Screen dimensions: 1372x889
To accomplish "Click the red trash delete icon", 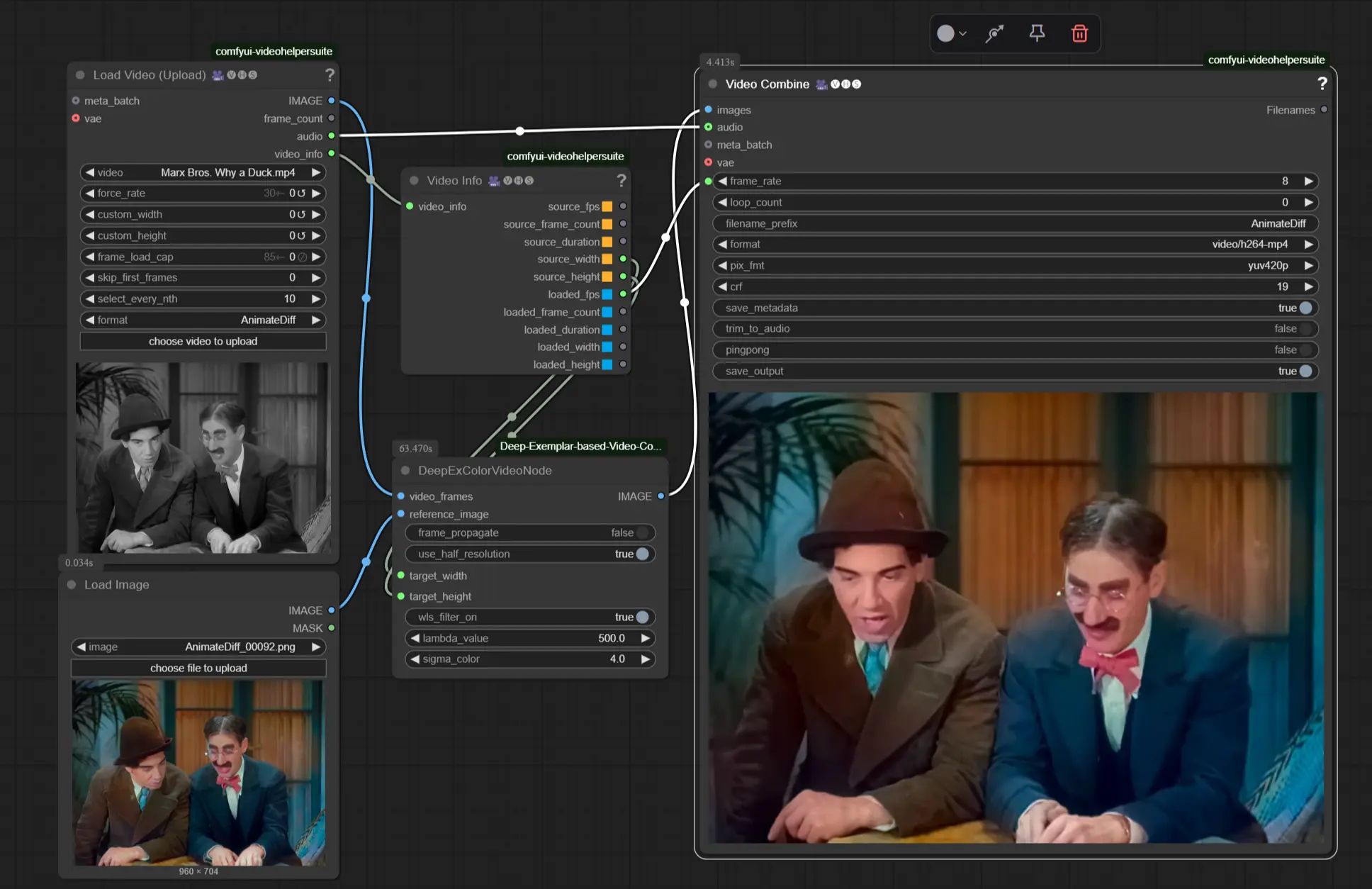I will [1079, 33].
